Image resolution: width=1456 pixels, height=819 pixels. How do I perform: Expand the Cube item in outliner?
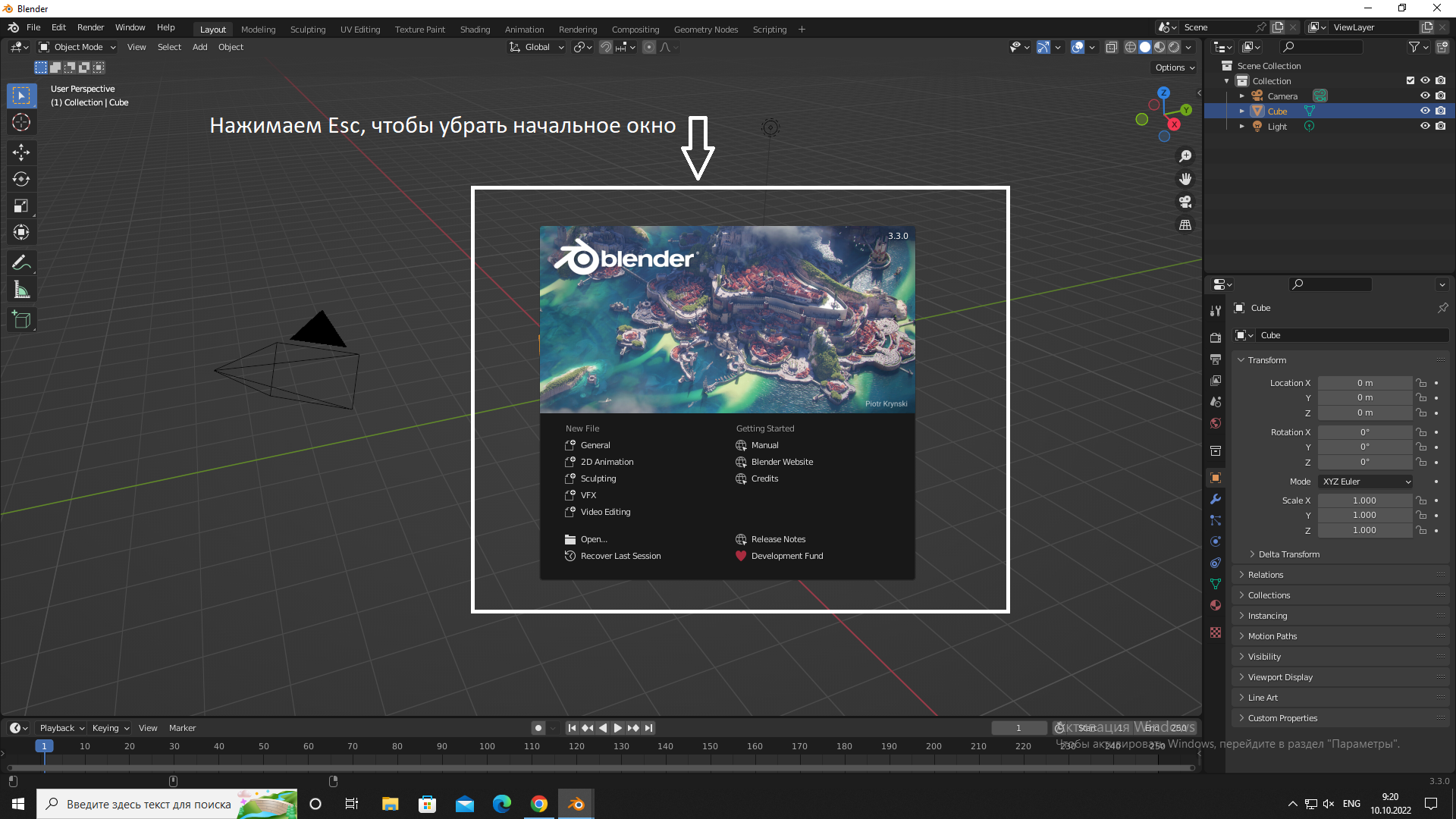tap(1242, 111)
